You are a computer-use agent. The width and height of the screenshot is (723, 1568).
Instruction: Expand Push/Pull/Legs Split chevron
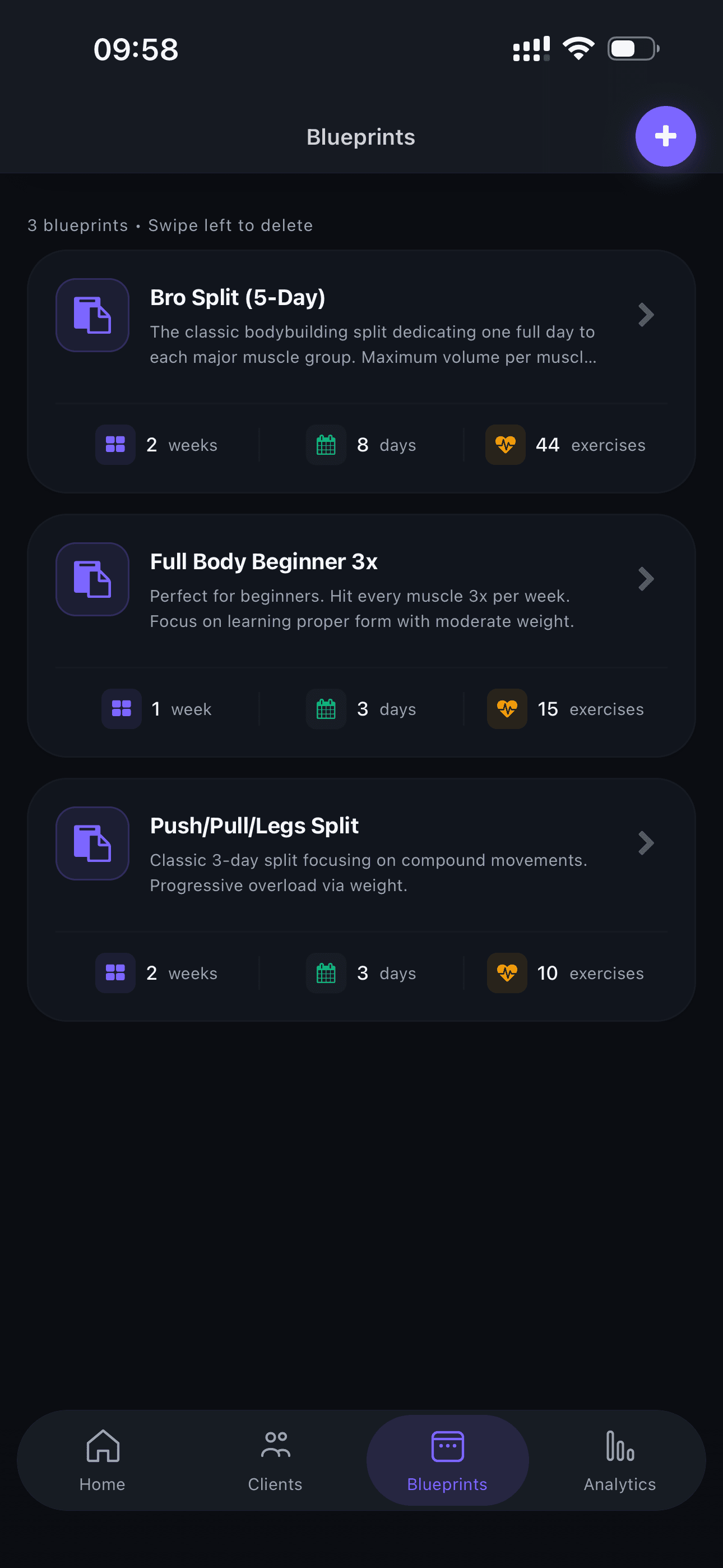(646, 843)
